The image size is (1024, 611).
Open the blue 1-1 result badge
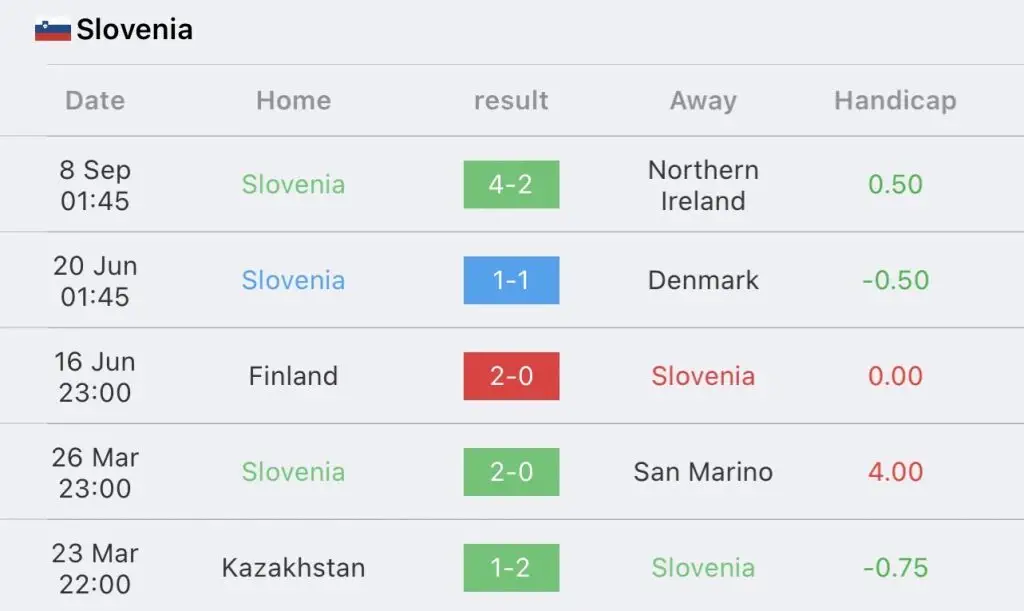(x=511, y=280)
